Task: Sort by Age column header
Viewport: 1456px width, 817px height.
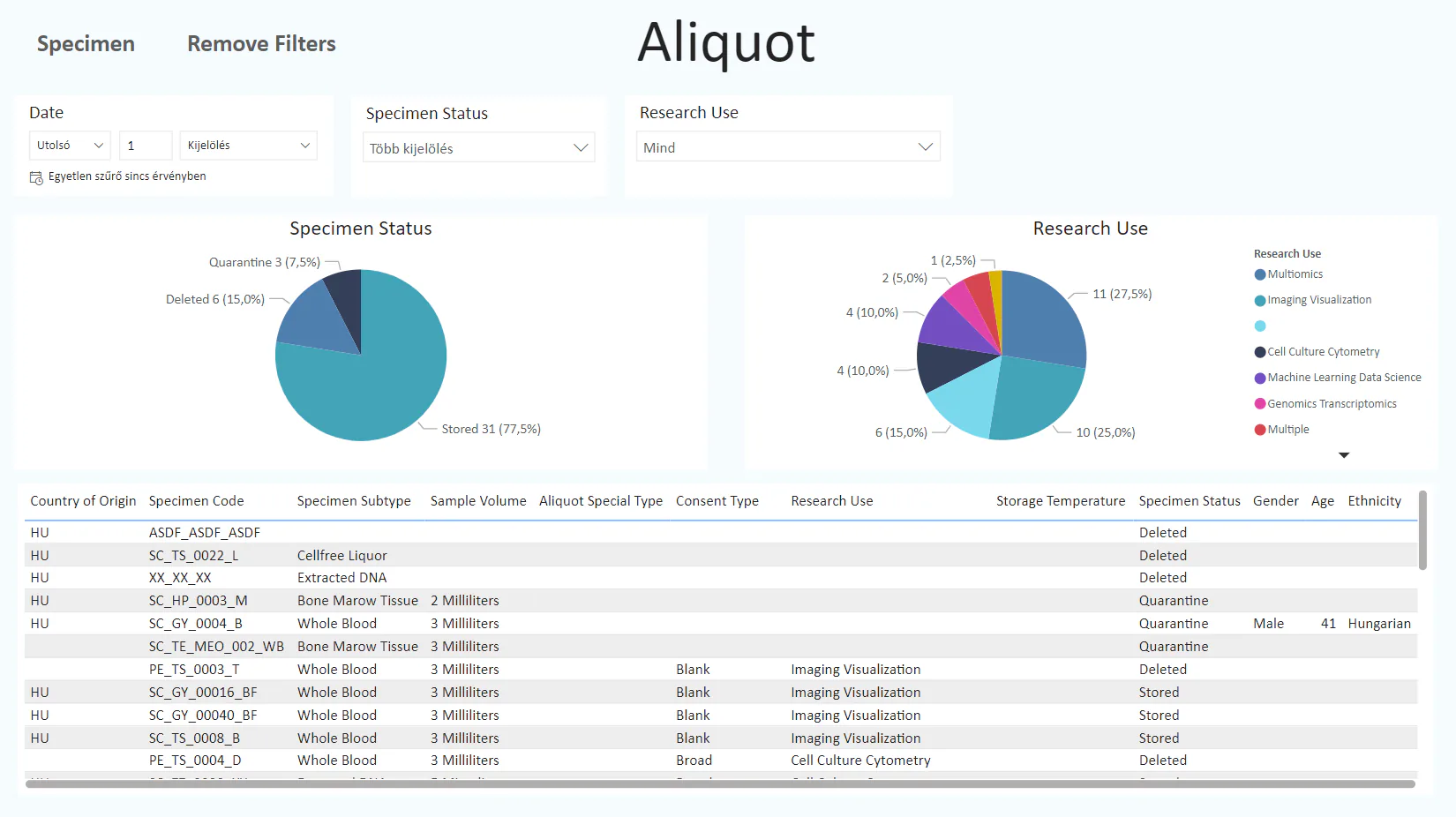Action: coord(1323,501)
